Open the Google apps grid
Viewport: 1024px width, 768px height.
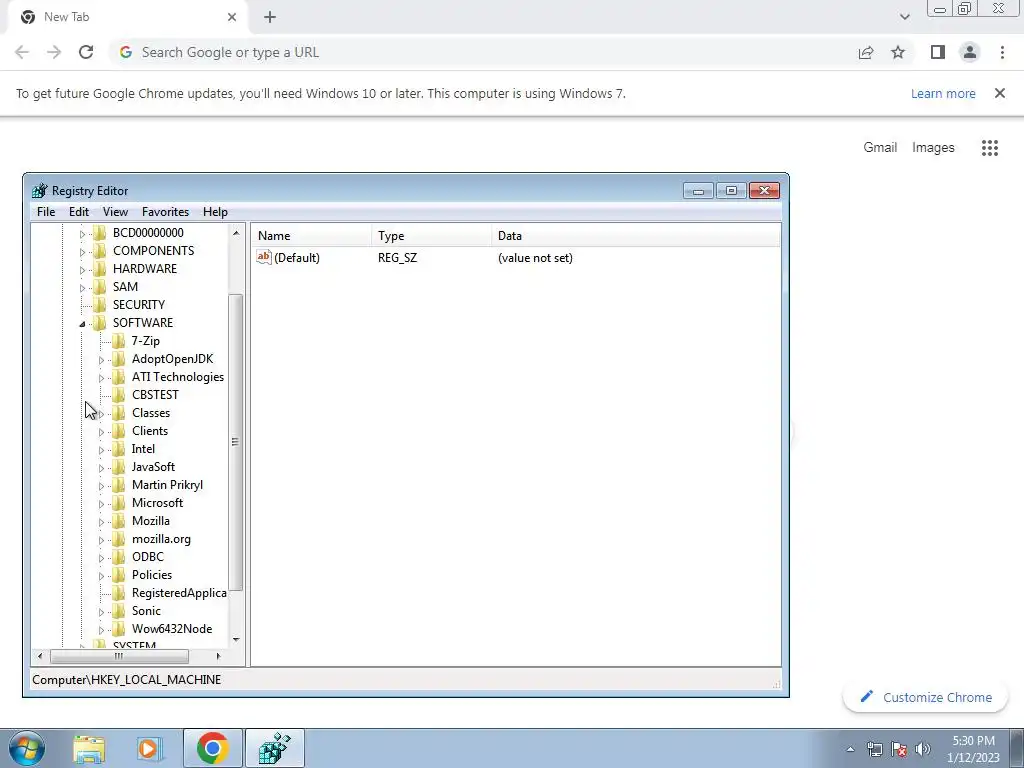990,148
